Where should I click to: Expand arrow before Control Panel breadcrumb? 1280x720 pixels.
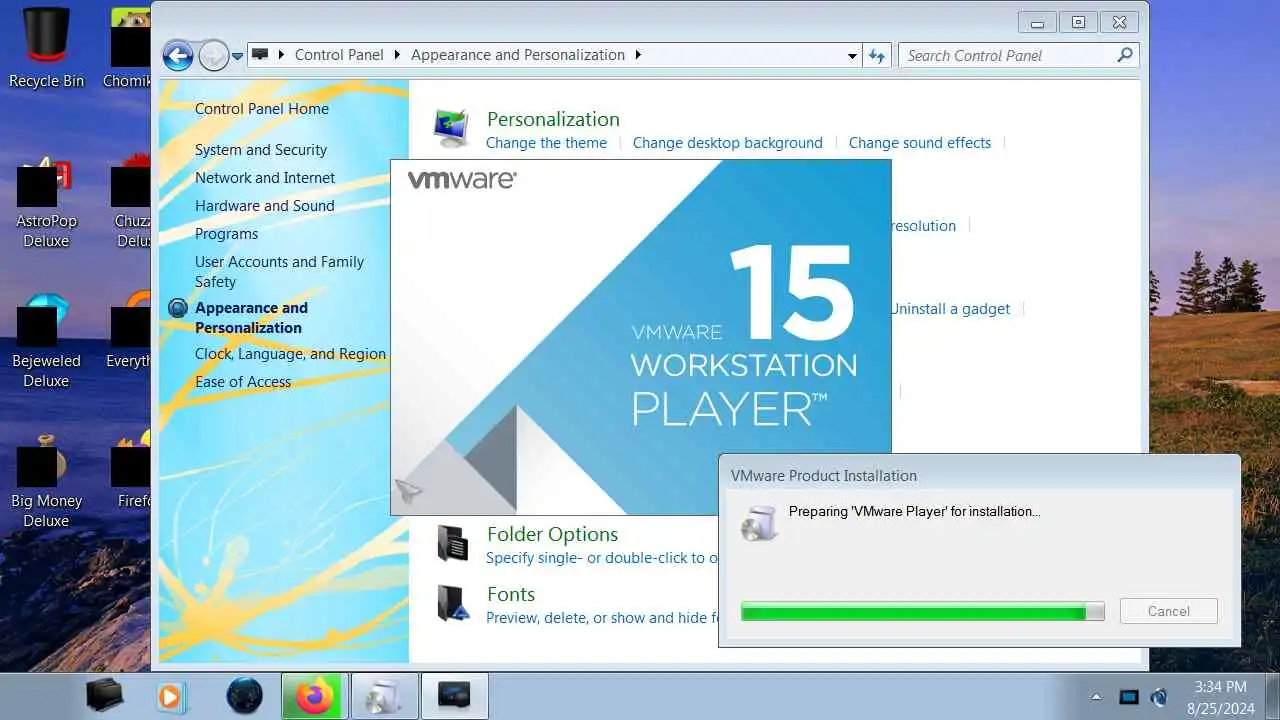(282, 55)
